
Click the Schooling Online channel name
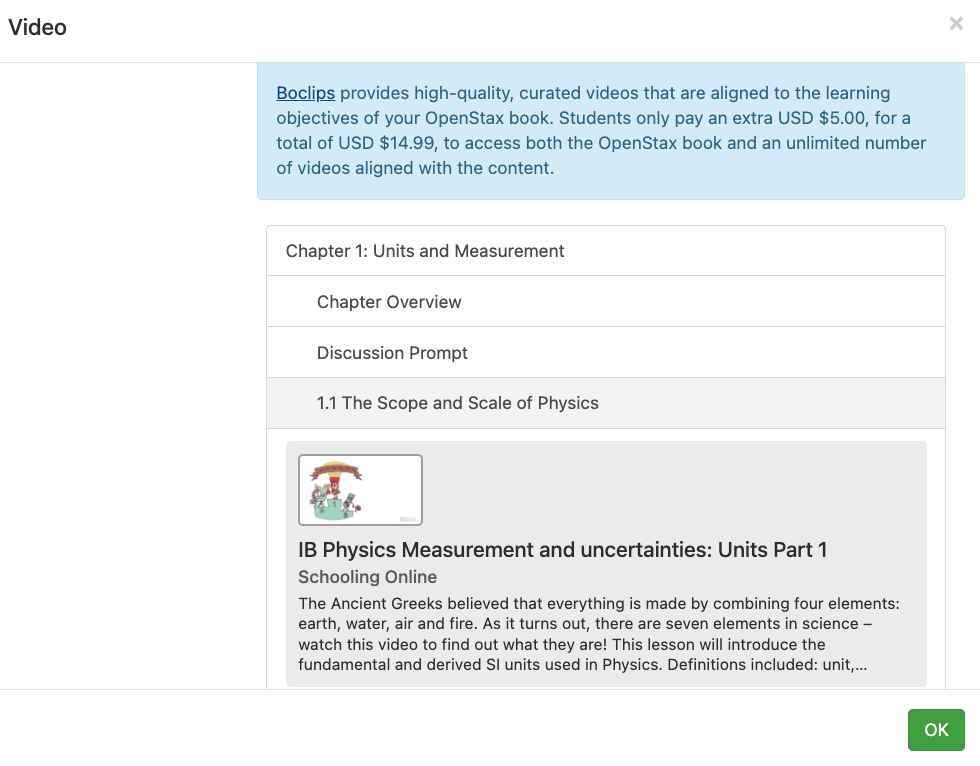[x=367, y=577]
